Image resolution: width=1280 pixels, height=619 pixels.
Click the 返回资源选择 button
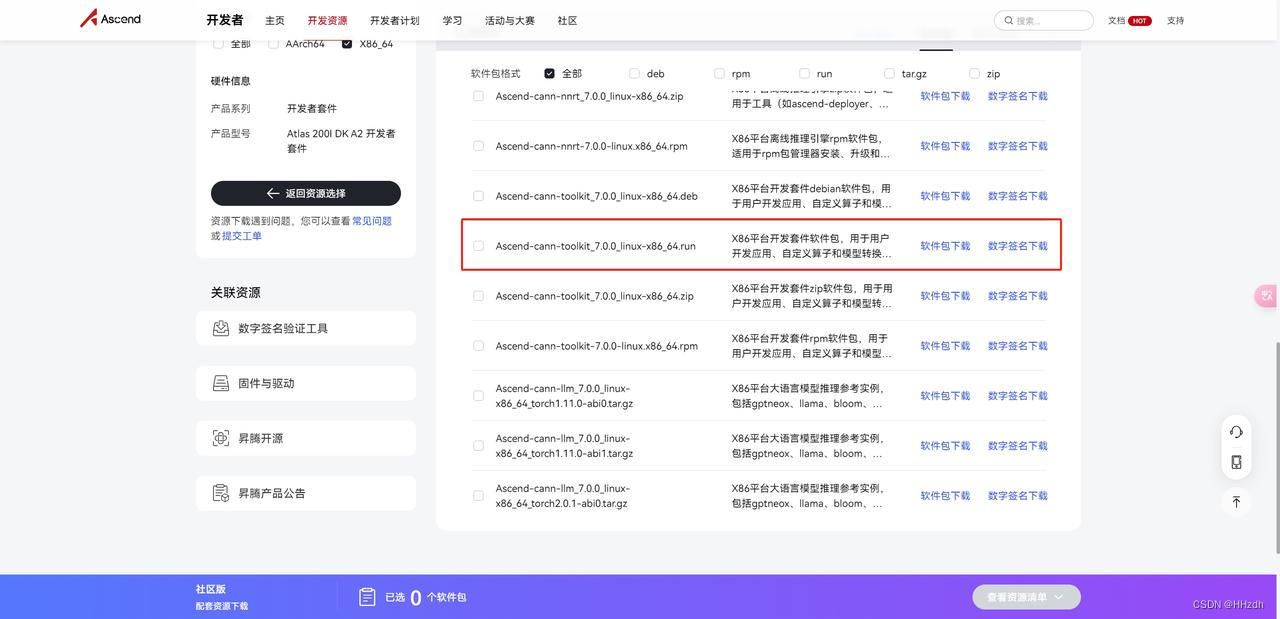[x=306, y=193]
